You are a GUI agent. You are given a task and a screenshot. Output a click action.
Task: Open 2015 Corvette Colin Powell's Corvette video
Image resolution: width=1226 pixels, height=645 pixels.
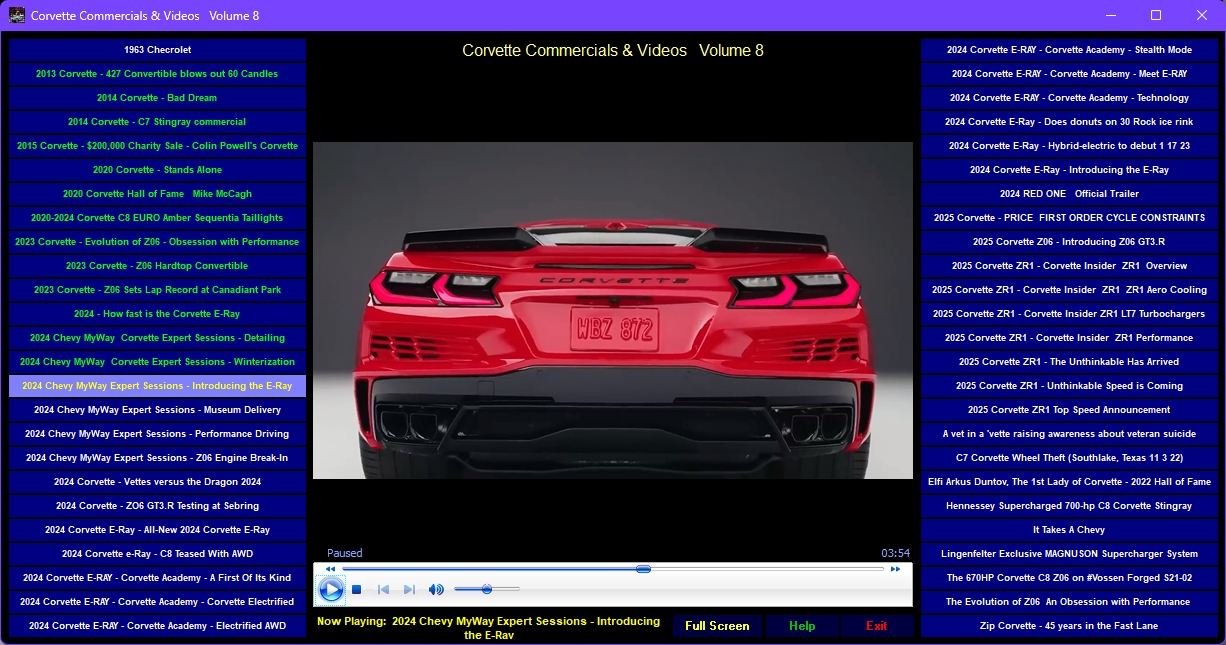(157, 145)
